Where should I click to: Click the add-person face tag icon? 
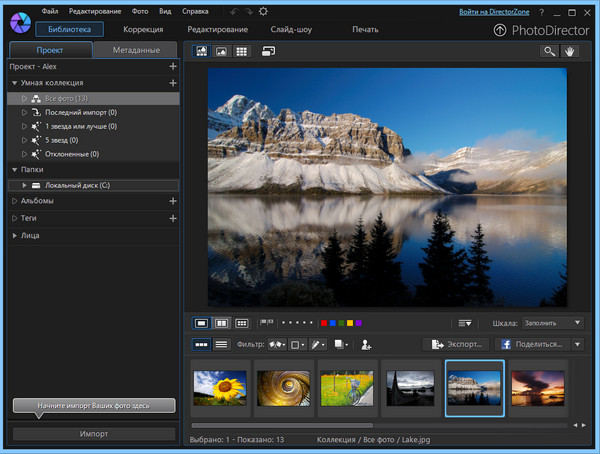pyautogui.click(x=367, y=344)
